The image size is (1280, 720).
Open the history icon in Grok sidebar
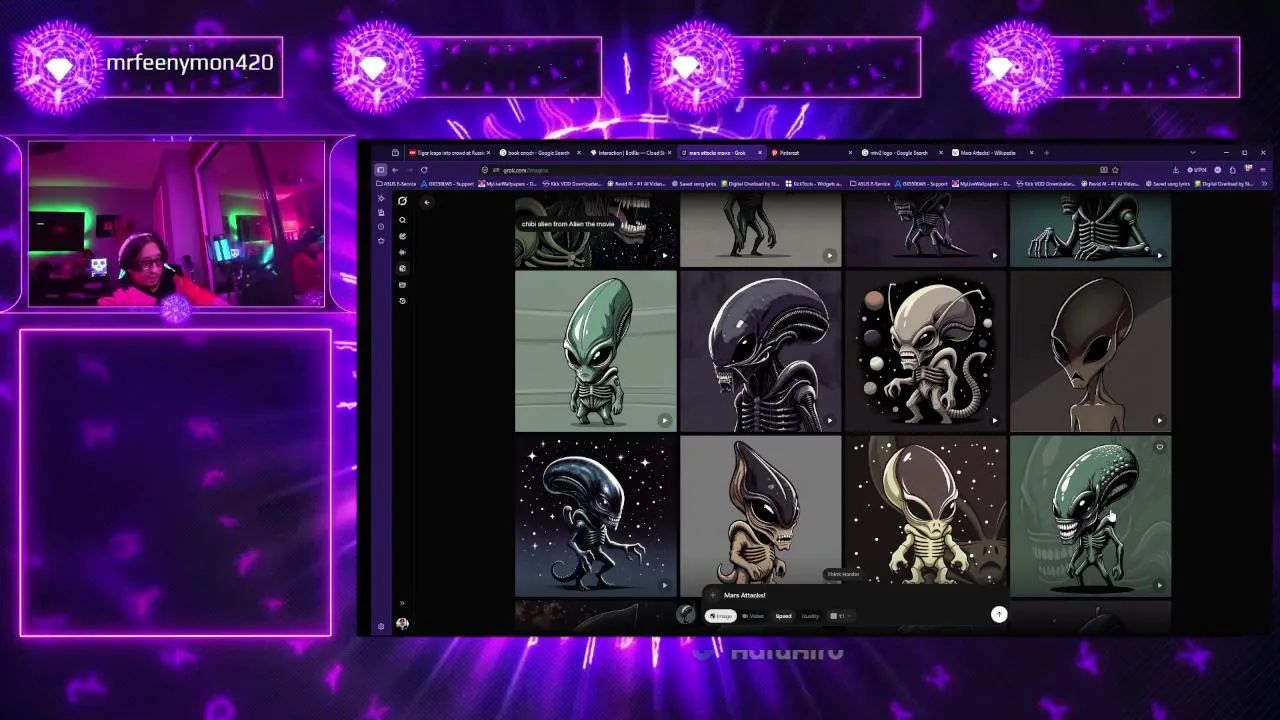pyautogui.click(x=402, y=300)
